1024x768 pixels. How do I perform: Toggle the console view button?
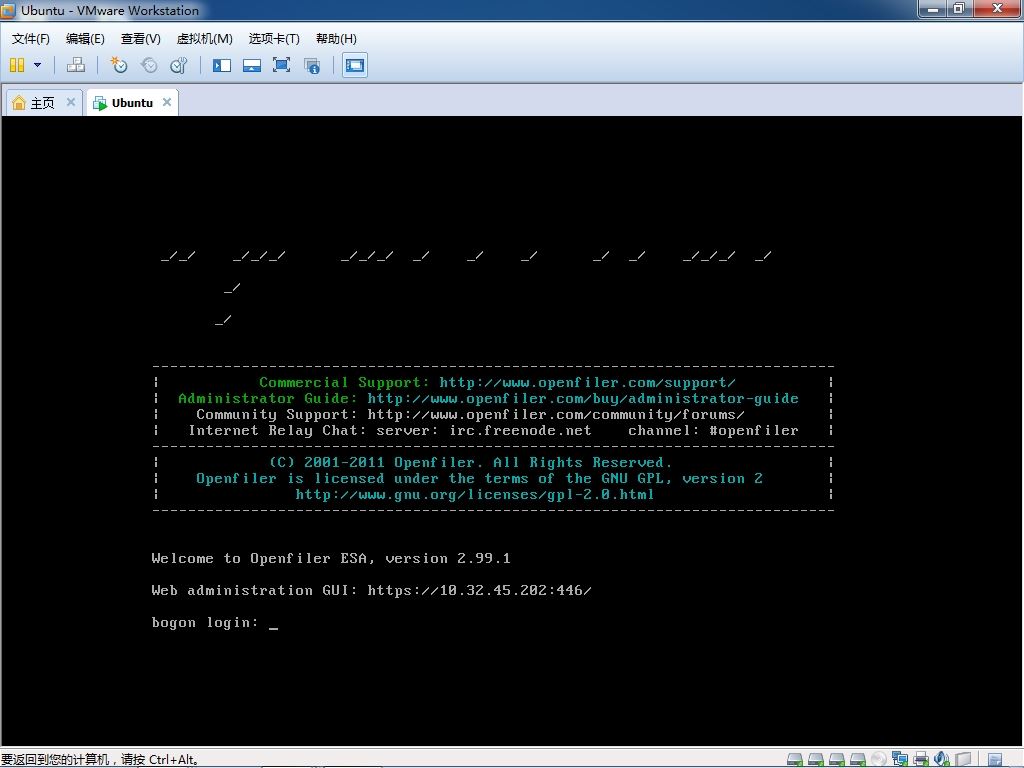pyautogui.click(x=355, y=65)
